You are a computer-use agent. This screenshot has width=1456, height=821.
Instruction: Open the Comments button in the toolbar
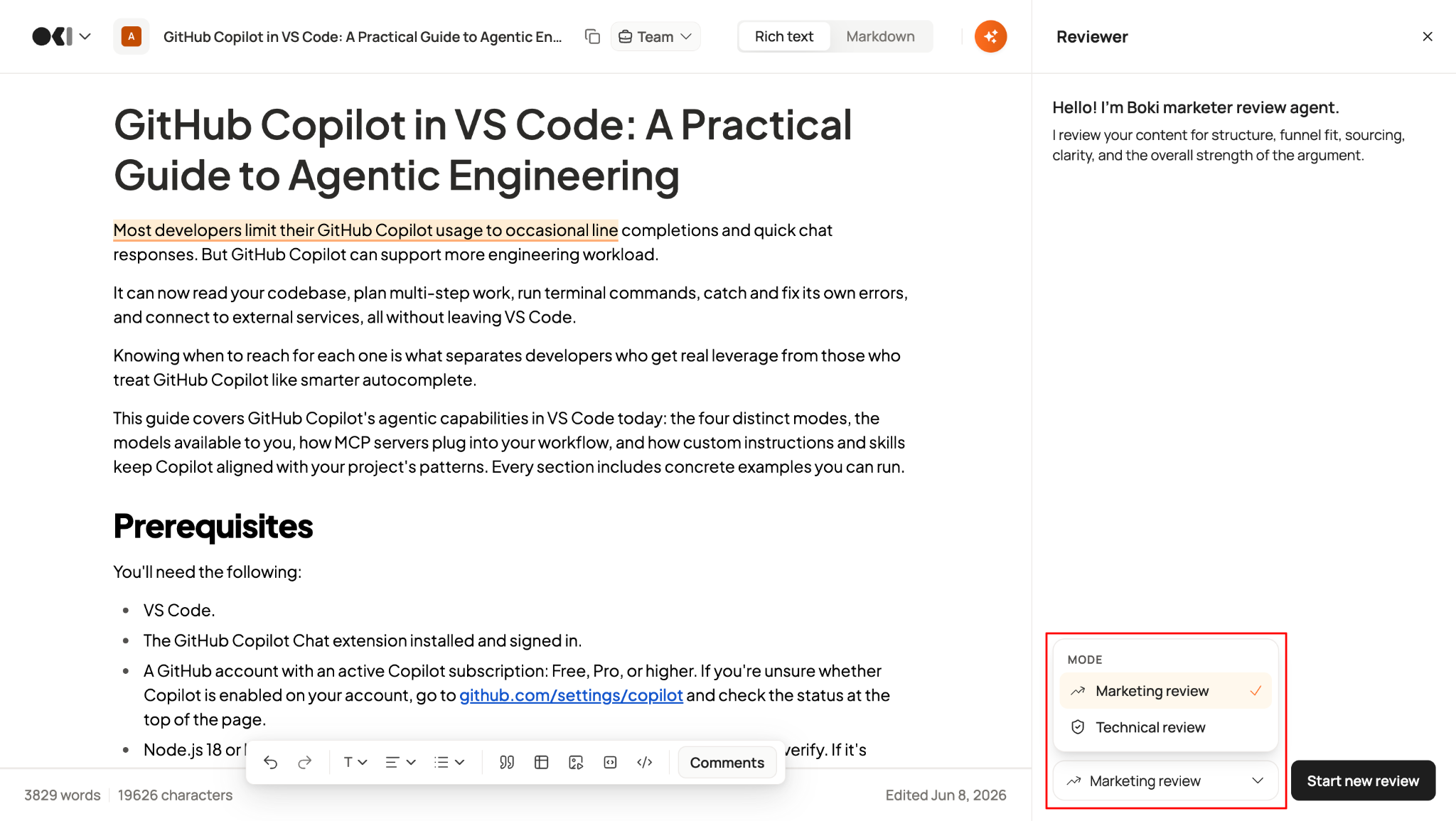(727, 762)
